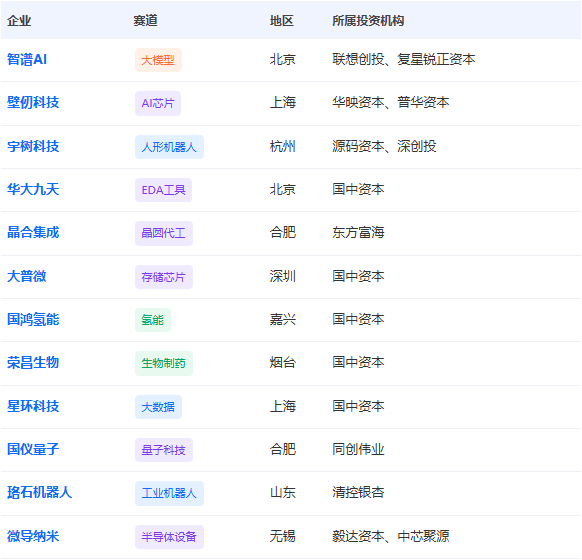The width and height of the screenshot is (582, 560).
Task: Select the 无锡 region cell
Action: (x=283, y=537)
